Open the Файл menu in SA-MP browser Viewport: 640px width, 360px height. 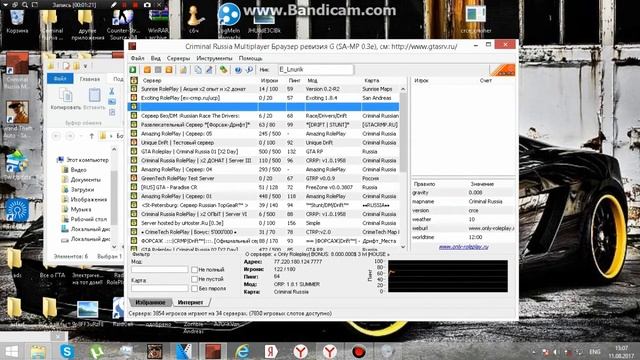(x=138, y=58)
